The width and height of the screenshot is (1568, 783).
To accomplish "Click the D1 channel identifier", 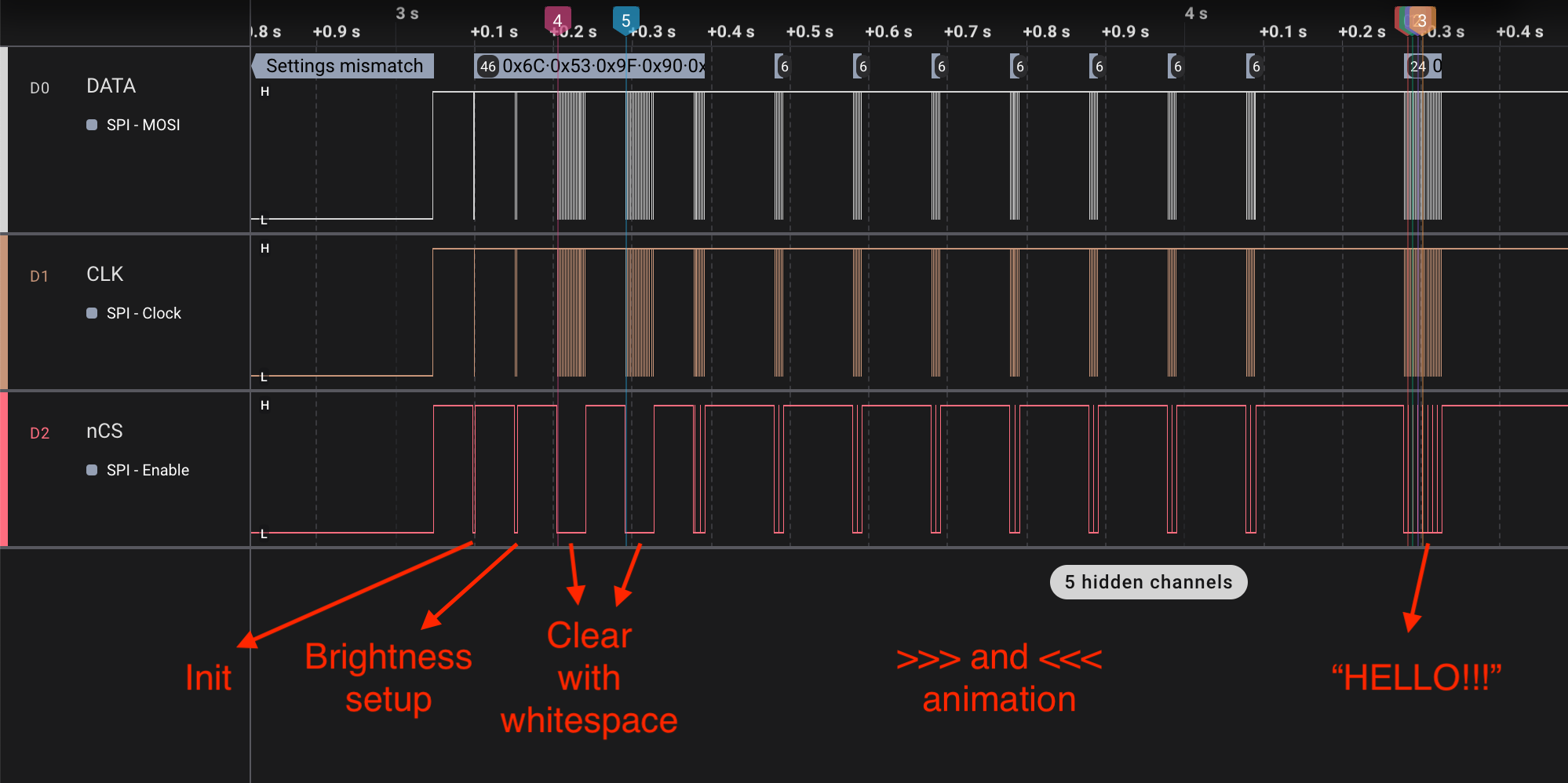I will click(x=40, y=276).
